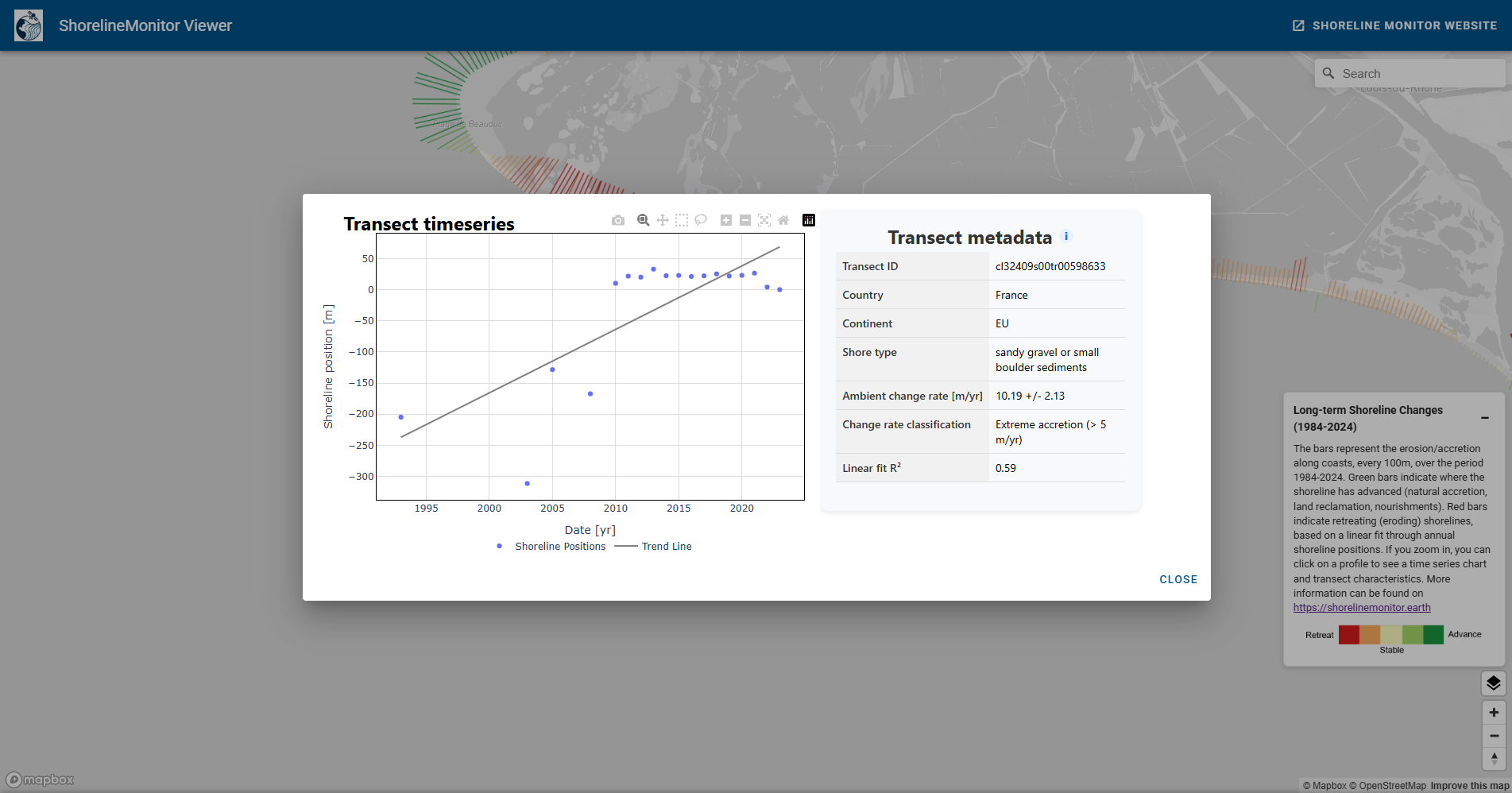Click the dark red Retreat color swatch
This screenshot has width=1512, height=793.
coord(1348,634)
